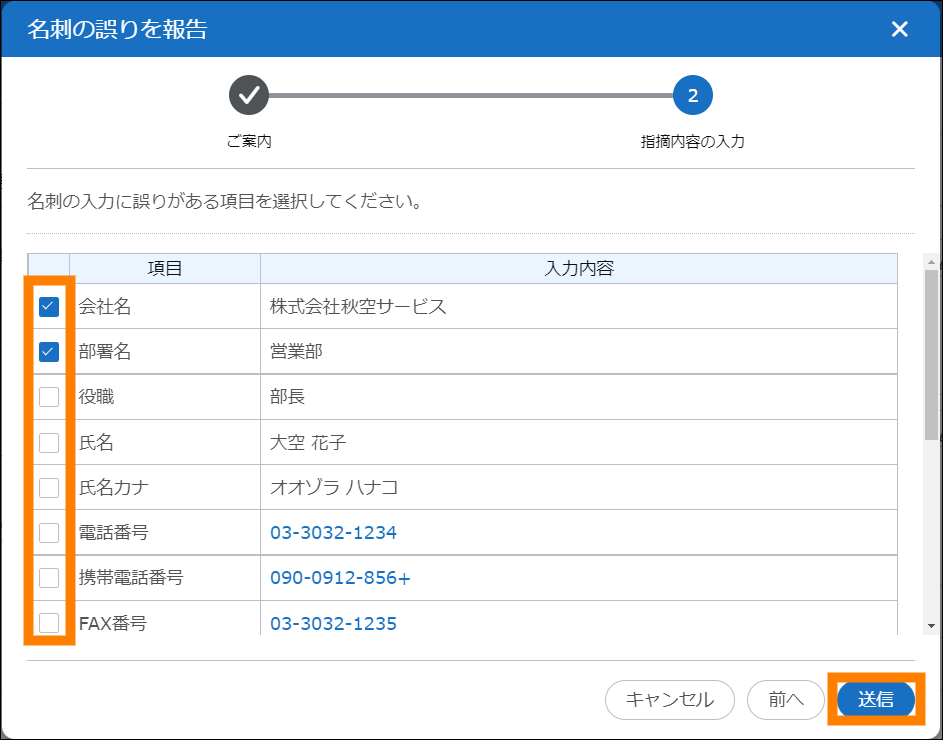Viewport: 944px width, 741px height.
Task: Tick the 携帯電話番号 checkbox
Action: point(49,578)
